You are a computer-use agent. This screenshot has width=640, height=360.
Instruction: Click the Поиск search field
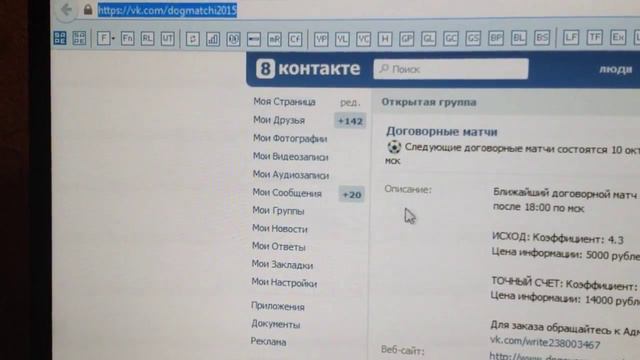(x=451, y=69)
